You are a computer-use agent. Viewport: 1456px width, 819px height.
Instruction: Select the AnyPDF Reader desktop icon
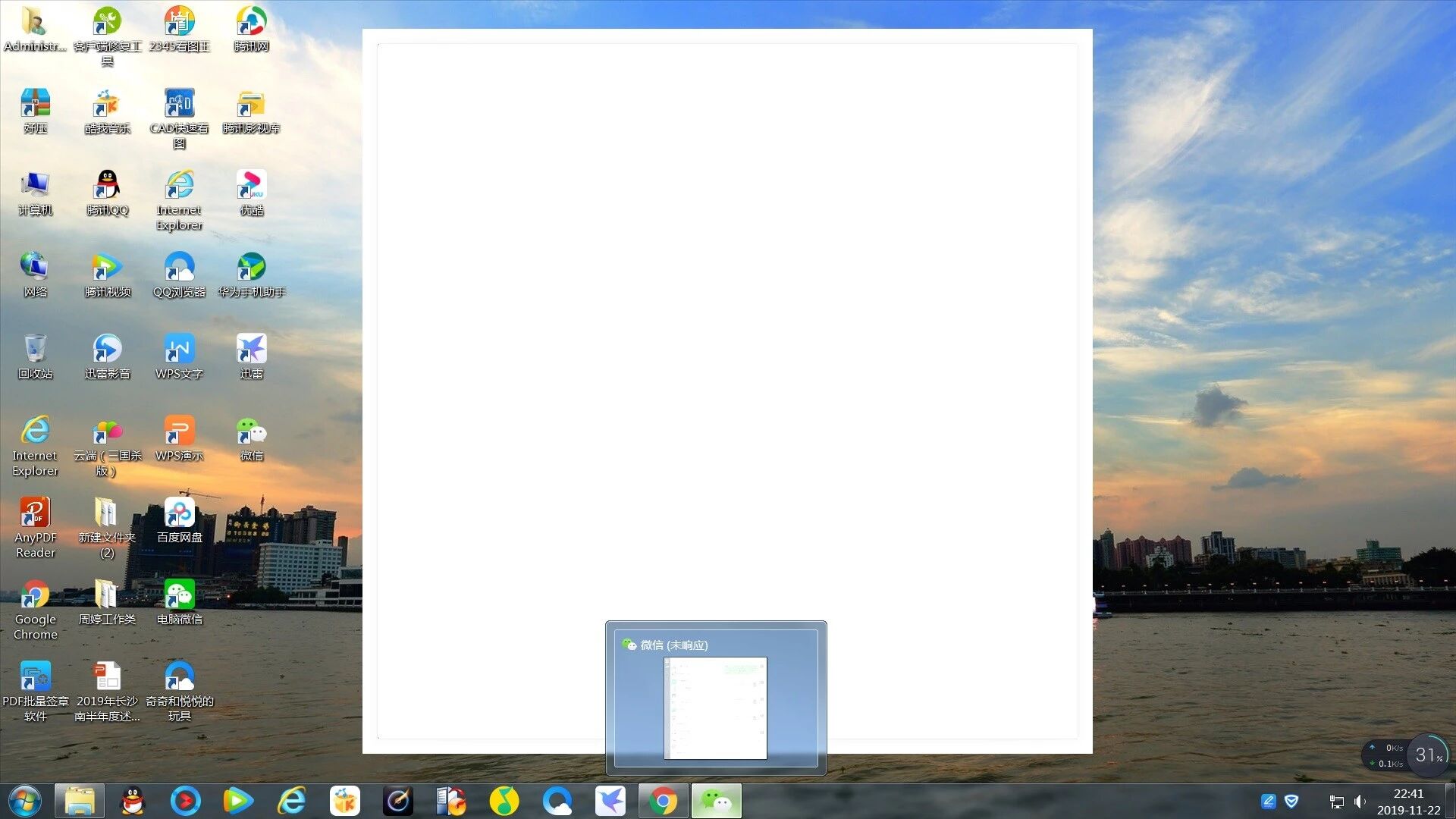pyautogui.click(x=35, y=513)
